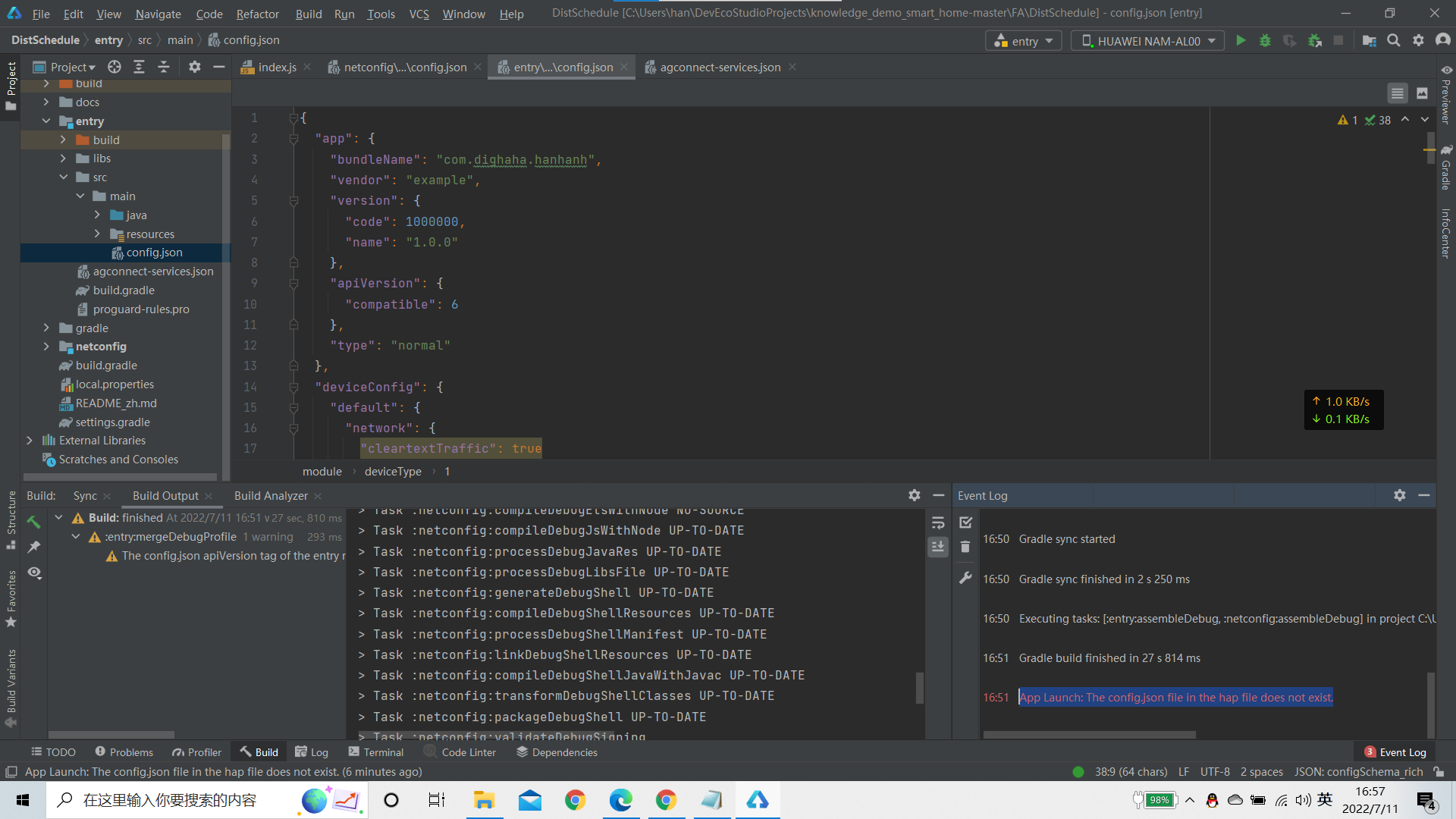Open the account profile icon in top toolbar
The width and height of the screenshot is (1456, 819).
coord(1442,41)
